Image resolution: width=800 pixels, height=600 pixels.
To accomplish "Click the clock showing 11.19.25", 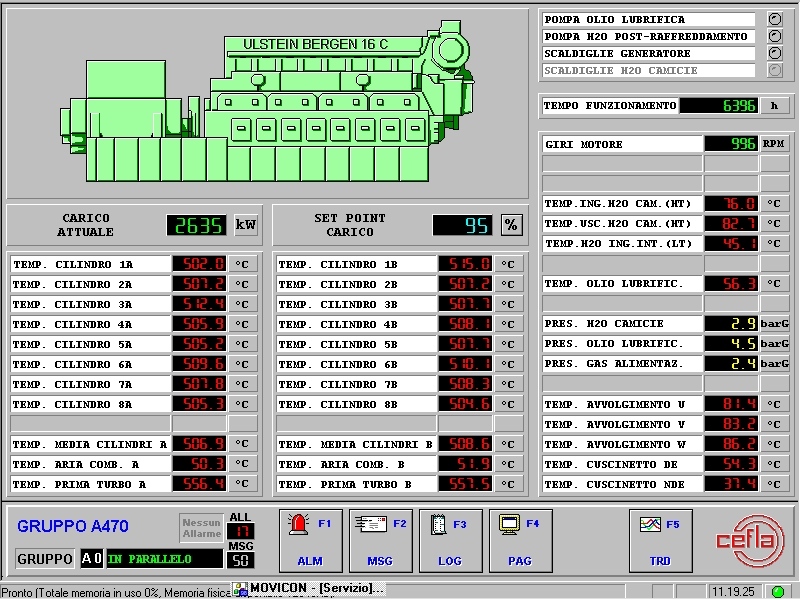I will 733,592.
